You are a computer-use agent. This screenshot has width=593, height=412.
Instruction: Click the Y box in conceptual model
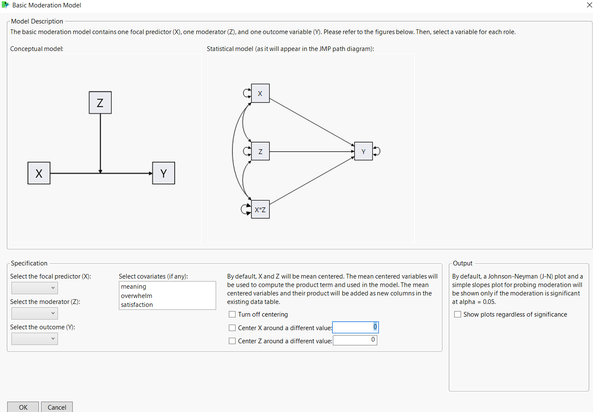coord(163,173)
